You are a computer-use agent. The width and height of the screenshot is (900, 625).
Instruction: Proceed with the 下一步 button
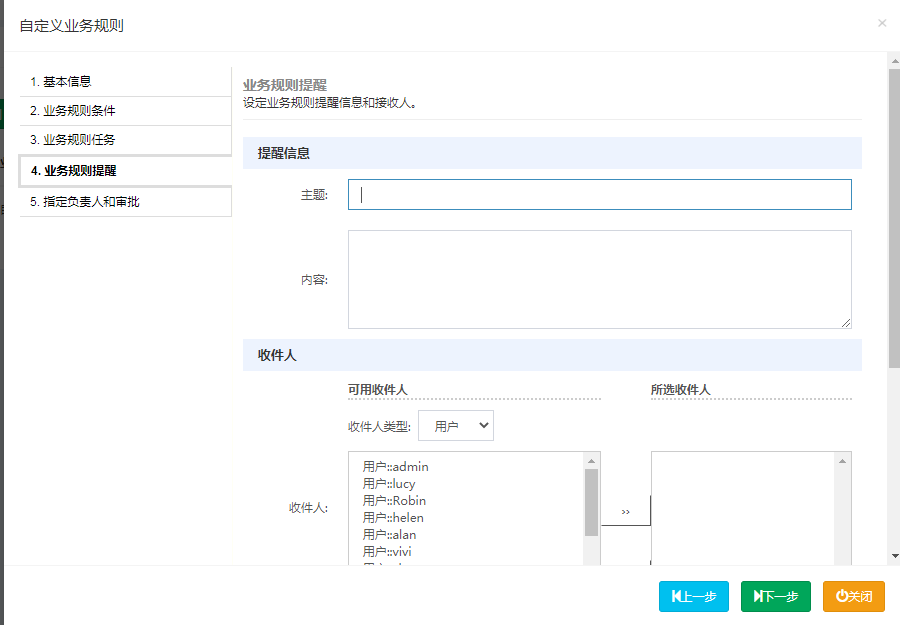click(x=776, y=596)
